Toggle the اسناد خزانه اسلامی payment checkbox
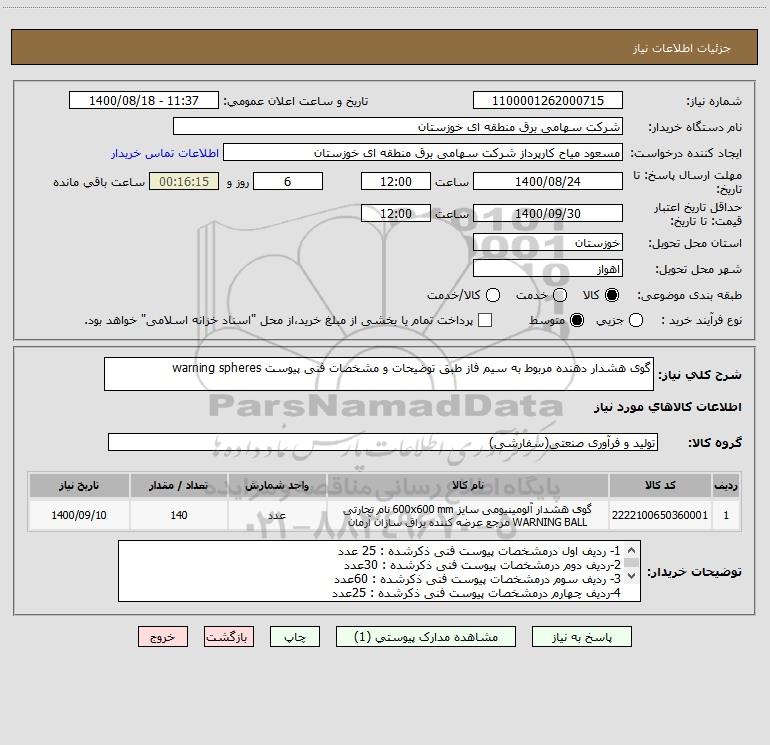The height and width of the screenshot is (745, 770). (x=485, y=320)
